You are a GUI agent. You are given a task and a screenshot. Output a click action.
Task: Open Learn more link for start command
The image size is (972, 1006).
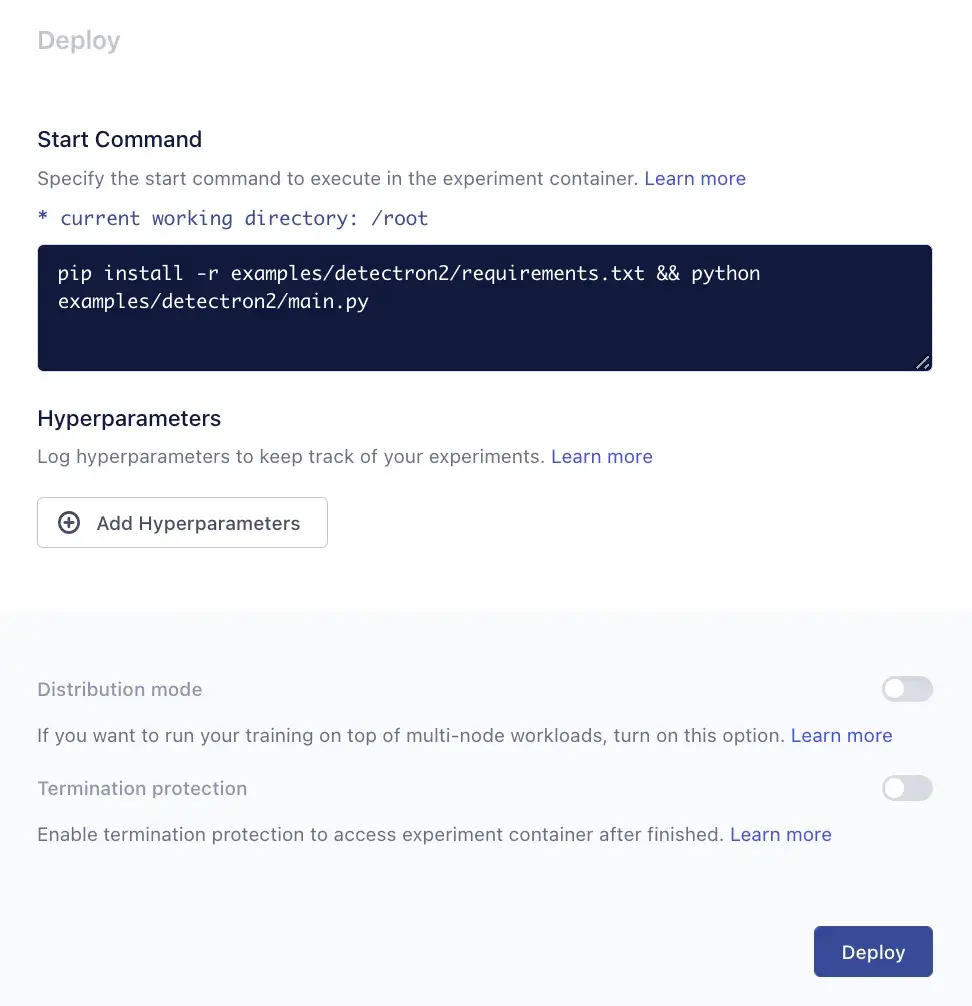695,179
